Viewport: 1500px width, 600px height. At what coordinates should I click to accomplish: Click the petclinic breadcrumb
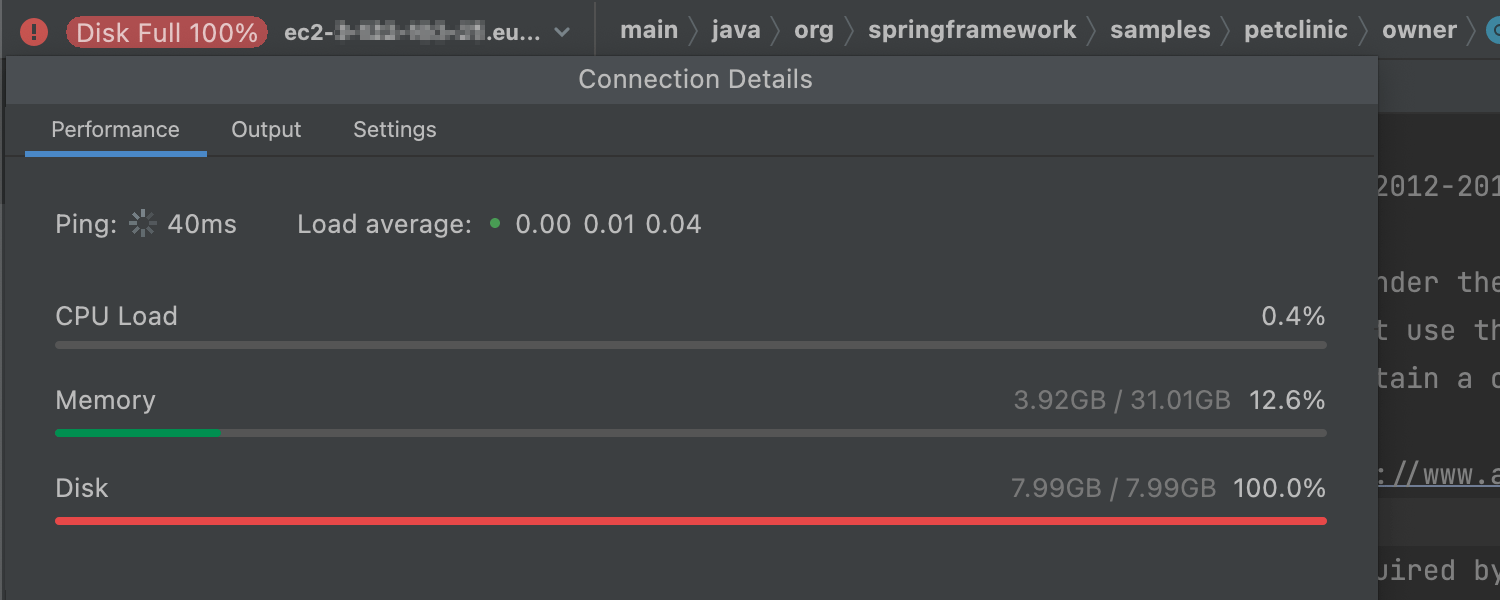[x=1296, y=30]
